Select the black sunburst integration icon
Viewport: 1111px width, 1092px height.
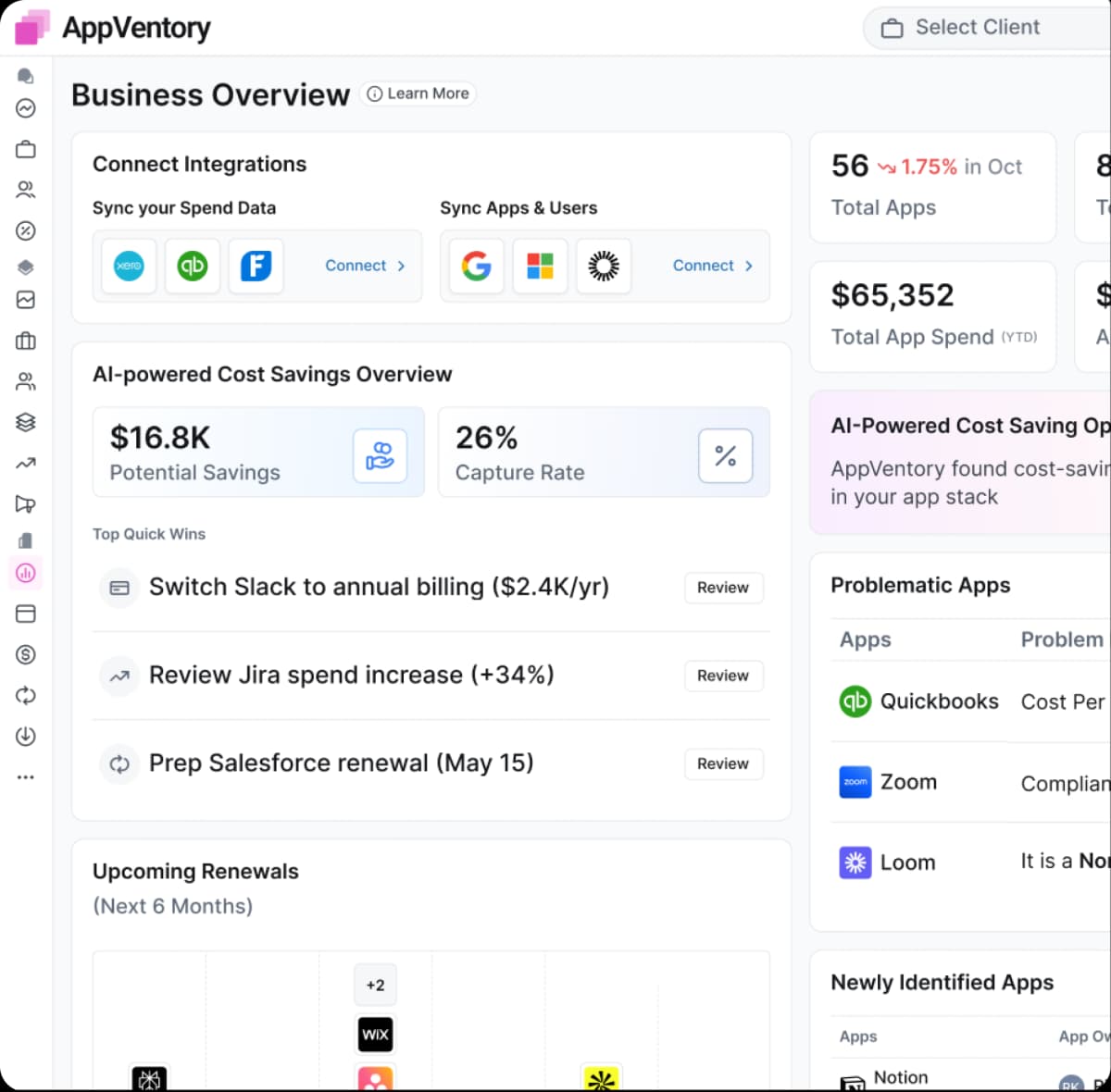(x=604, y=266)
